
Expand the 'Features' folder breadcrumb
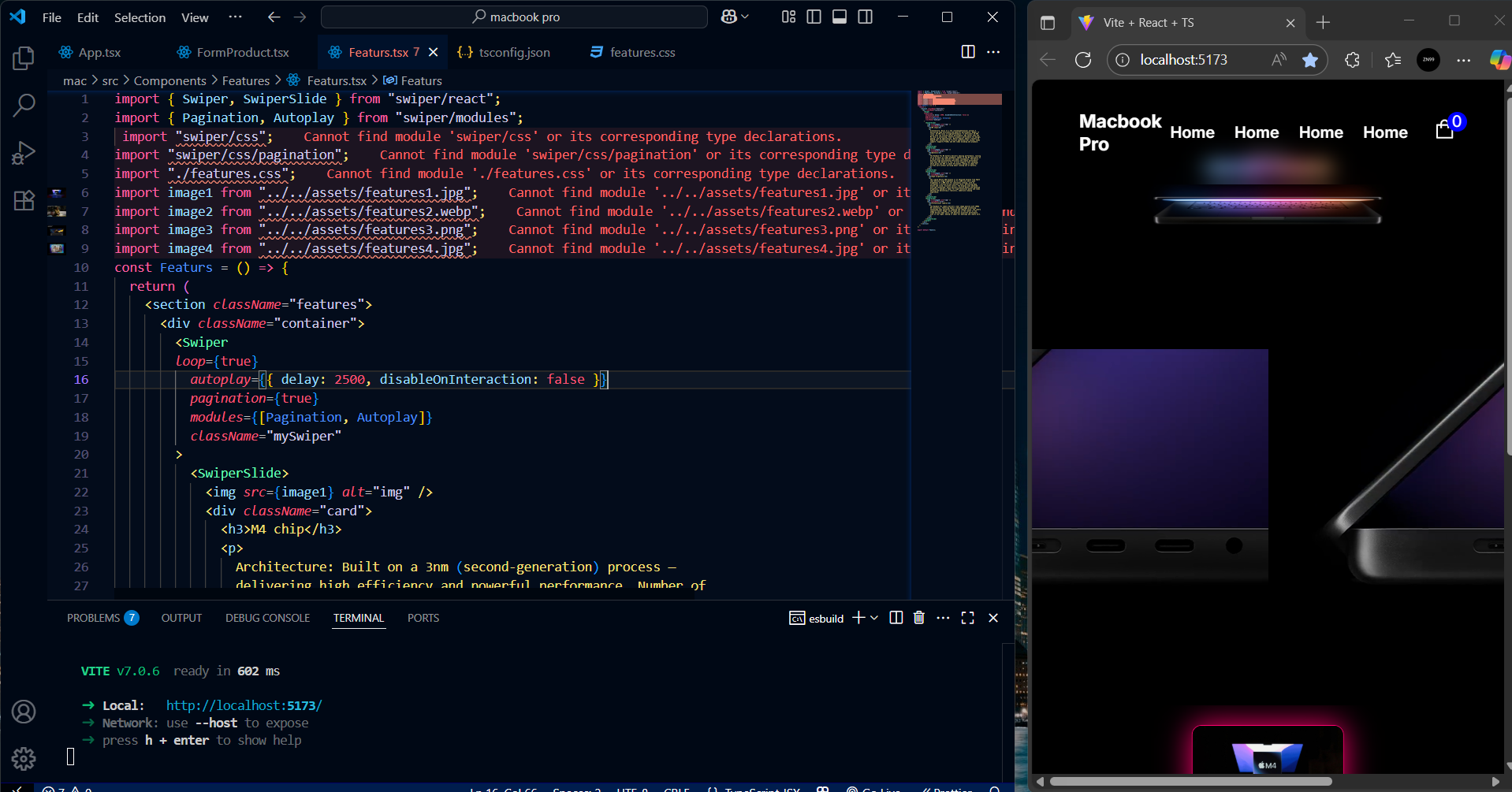point(246,80)
